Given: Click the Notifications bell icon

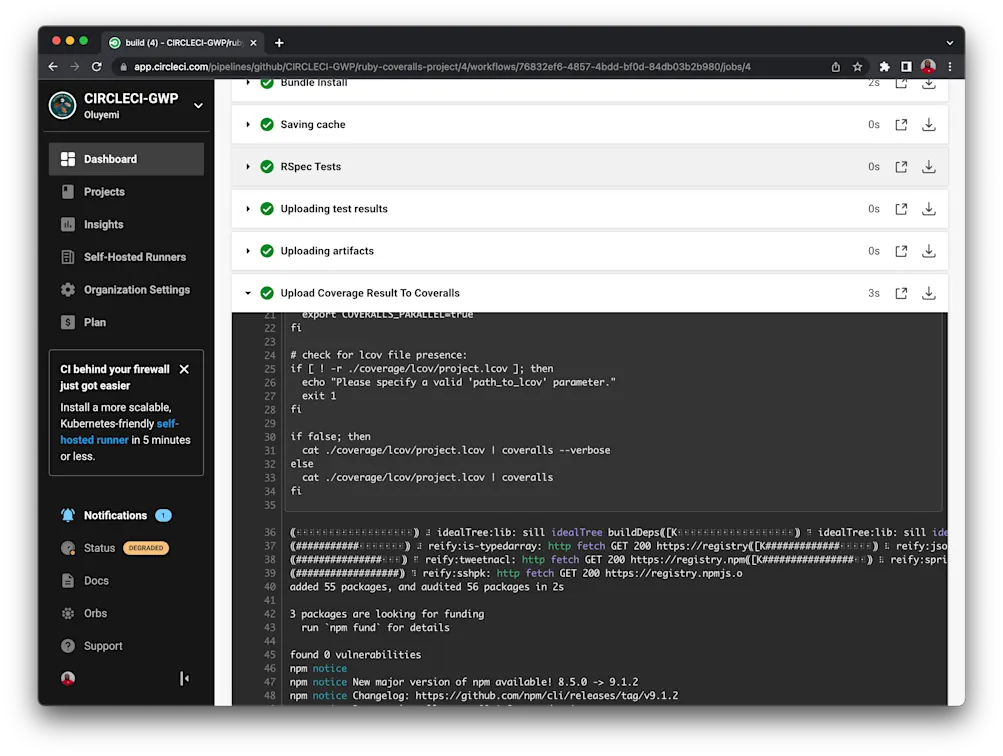Looking at the screenshot, I should point(68,516).
